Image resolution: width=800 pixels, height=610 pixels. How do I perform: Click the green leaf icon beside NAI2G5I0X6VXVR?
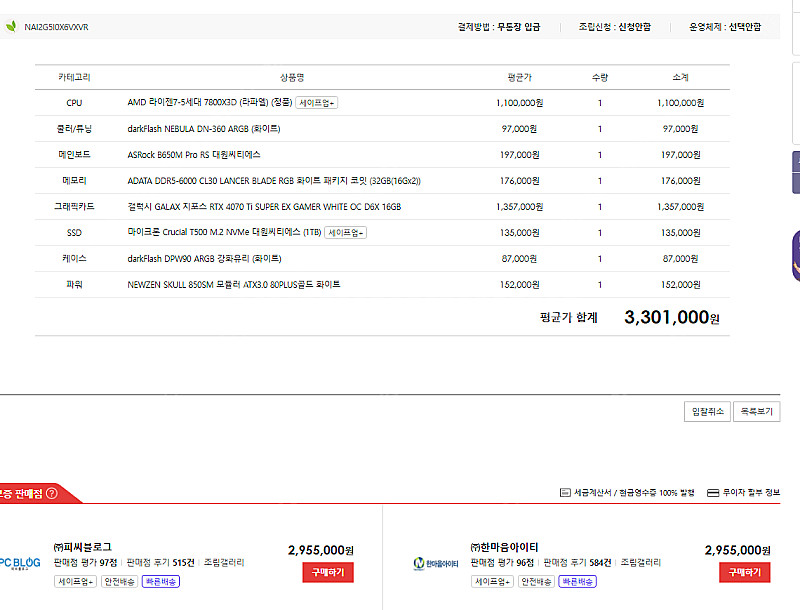pos(11,26)
